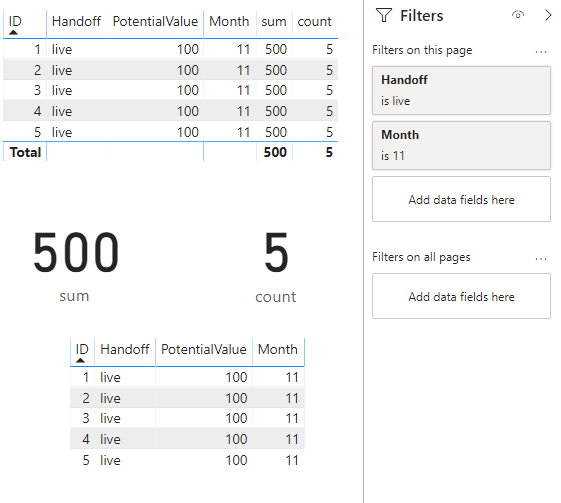Click count 5 in row 5 of top table
This screenshot has width=561, height=503.
click(330, 132)
